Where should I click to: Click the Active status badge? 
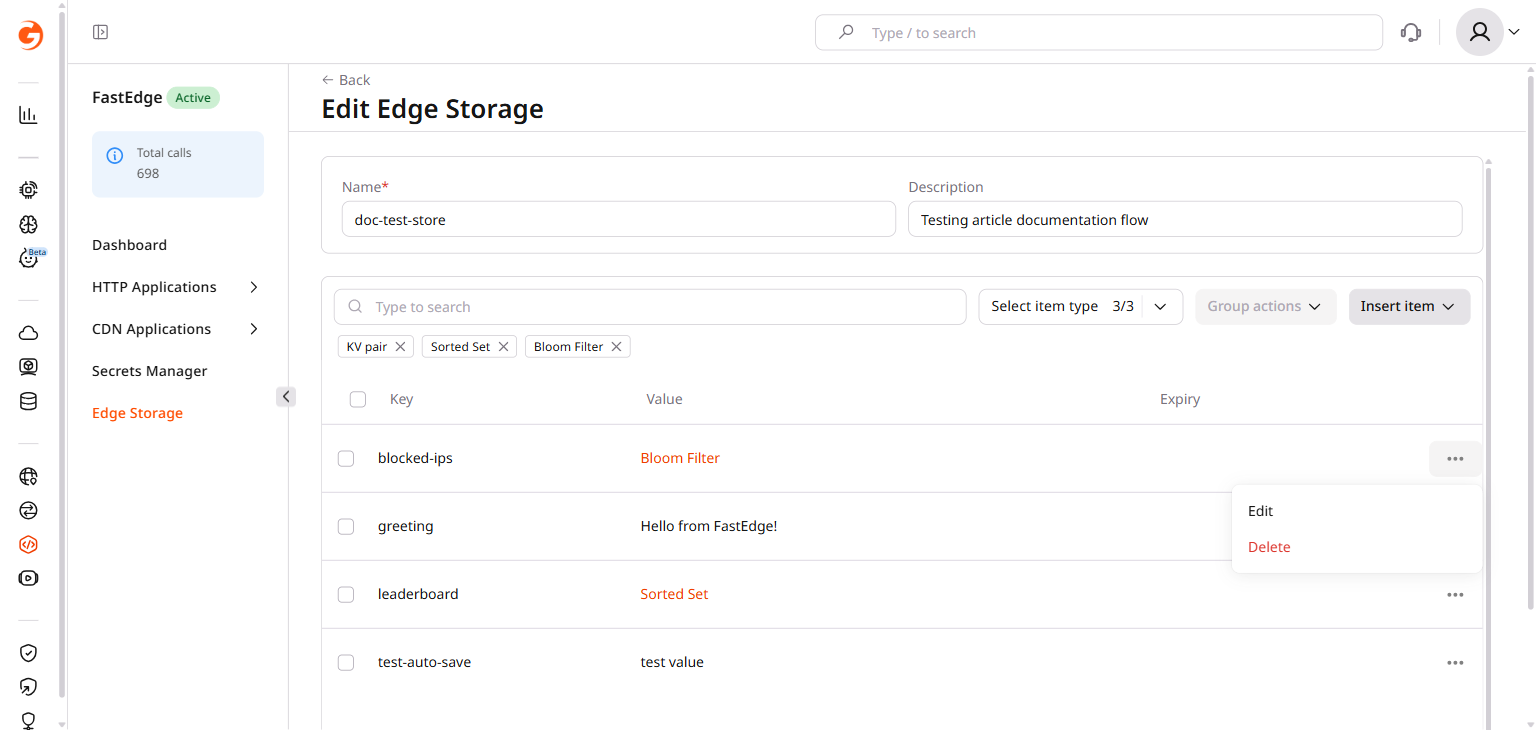(193, 98)
